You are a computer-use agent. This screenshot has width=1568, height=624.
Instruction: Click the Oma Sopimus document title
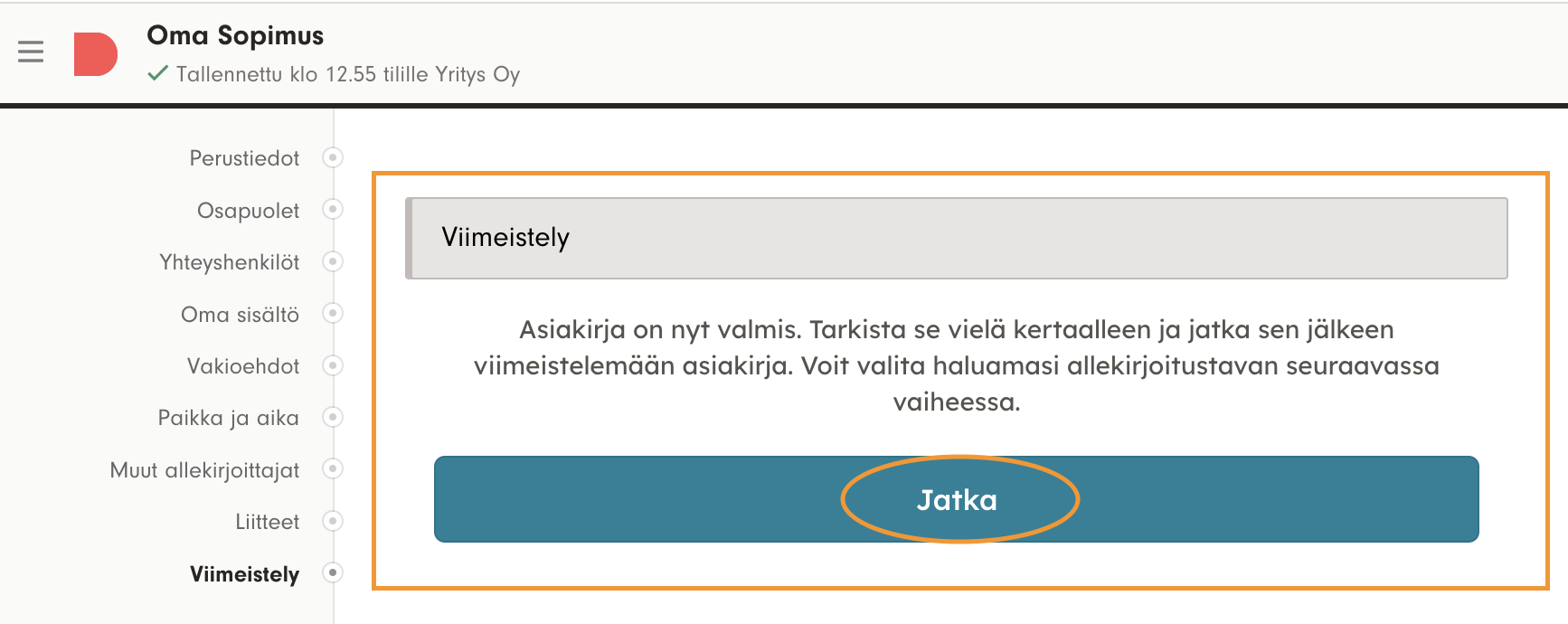pos(235,35)
